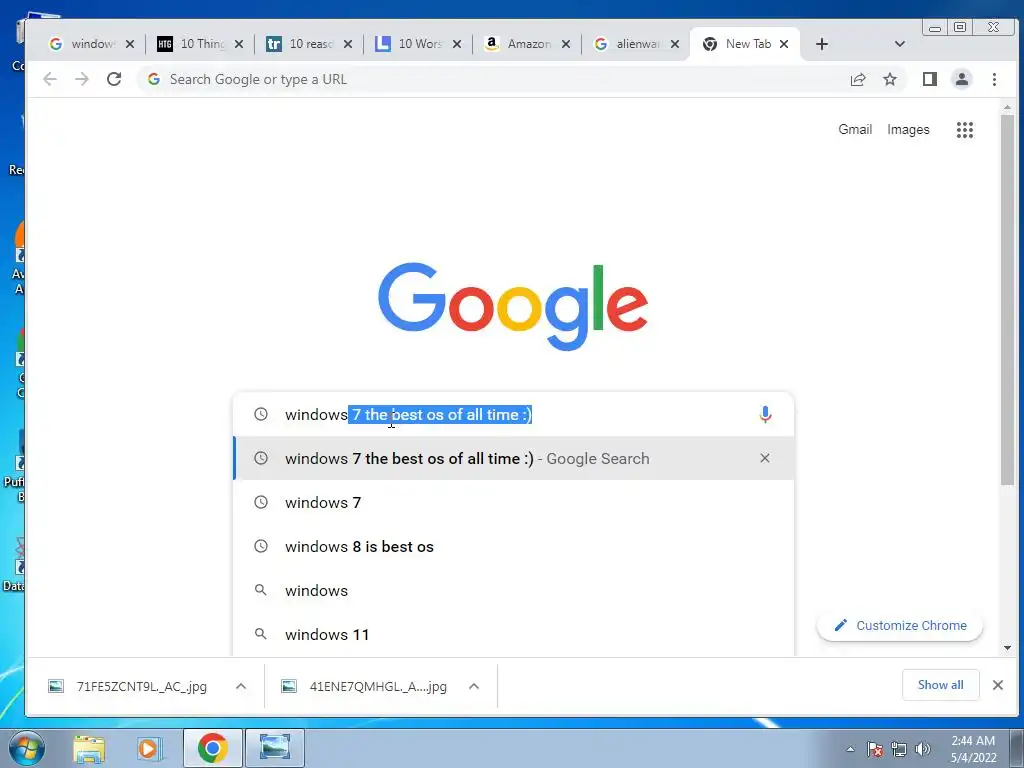Open a new tab with plus button
The image size is (1024, 768).
point(822,44)
